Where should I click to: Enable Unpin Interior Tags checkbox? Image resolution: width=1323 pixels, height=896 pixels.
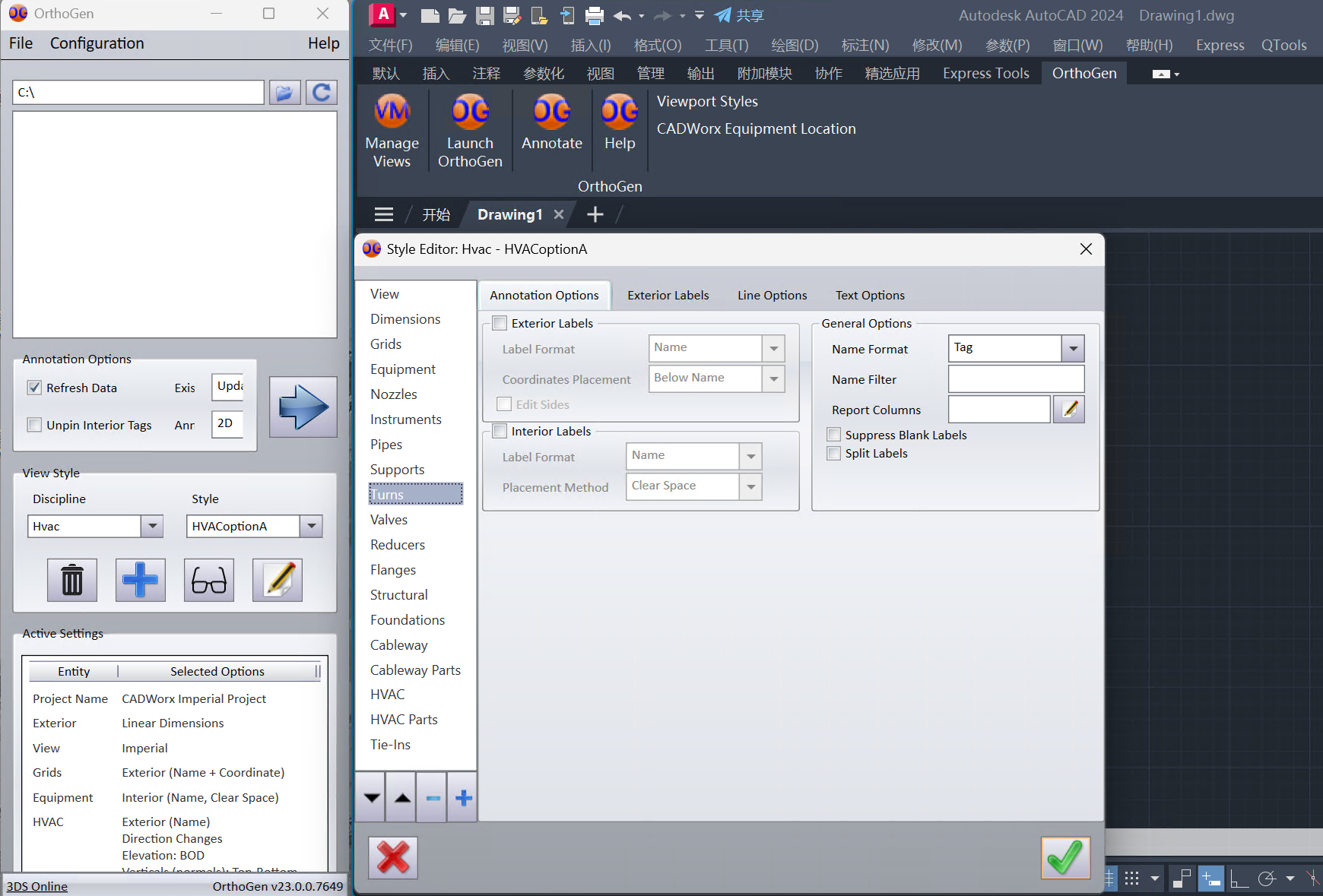coord(34,425)
